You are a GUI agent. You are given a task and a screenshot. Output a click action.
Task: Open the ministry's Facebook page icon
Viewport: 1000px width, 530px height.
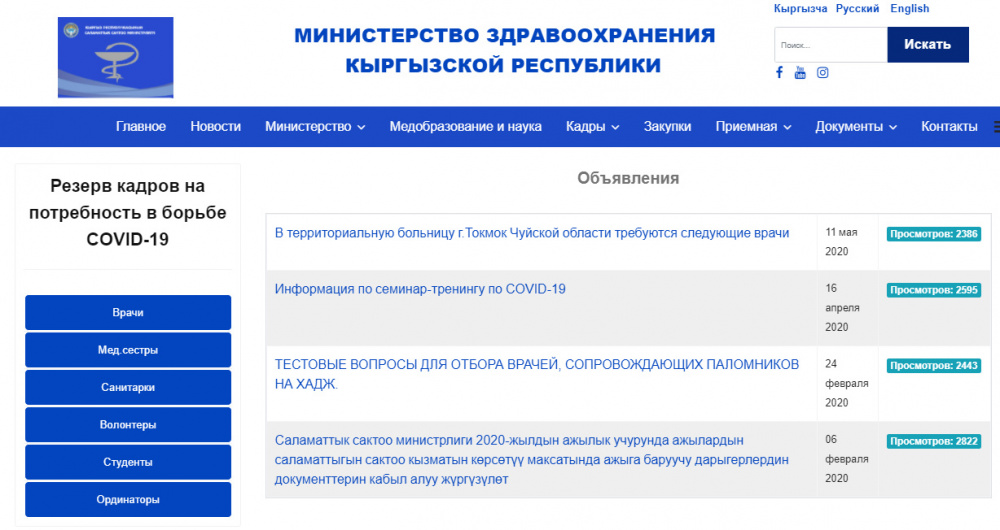pyautogui.click(x=779, y=73)
